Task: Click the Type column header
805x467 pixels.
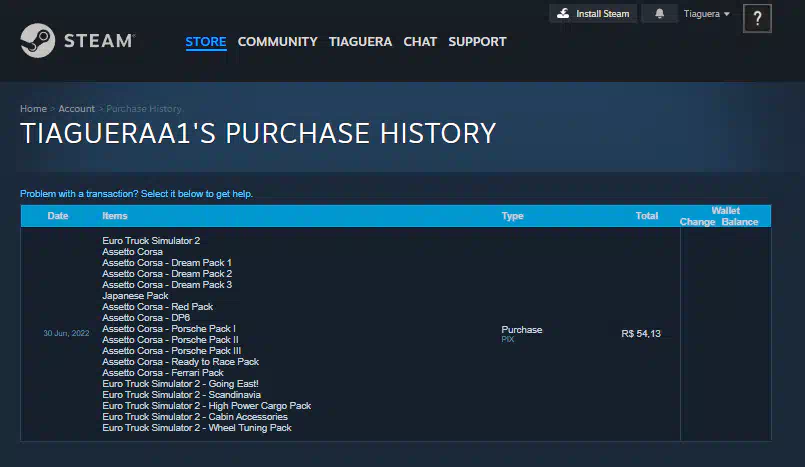Action: click(x=512, y=216)
